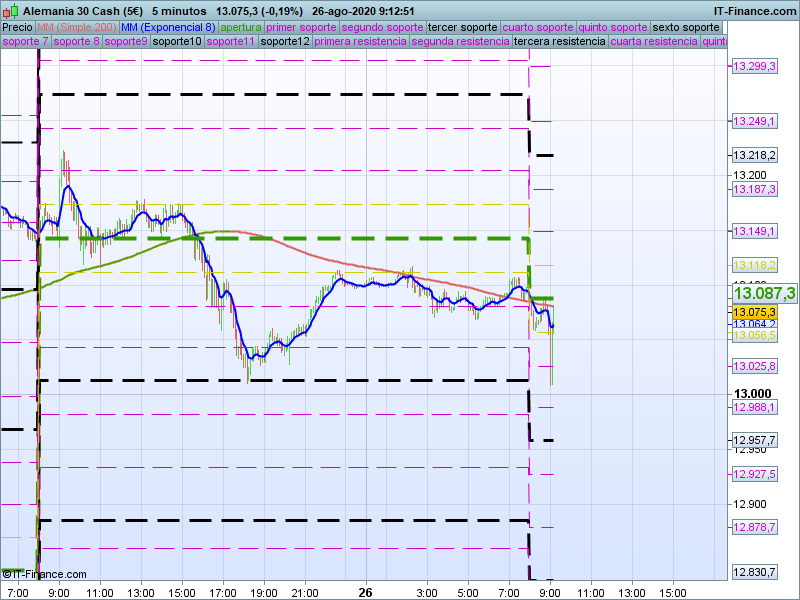The height and width of the screenshot is (600, 800).
Task: Select the apertura indicator label
Action: [241, 27]
